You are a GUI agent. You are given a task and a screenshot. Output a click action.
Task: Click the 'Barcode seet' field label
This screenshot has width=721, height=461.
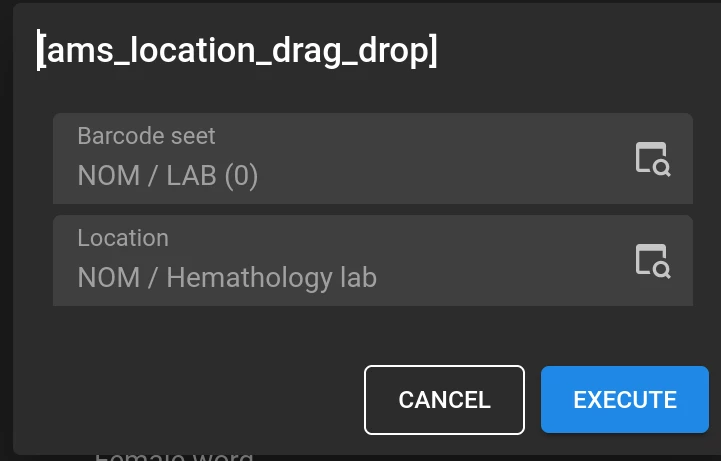(x=146, y=136)
